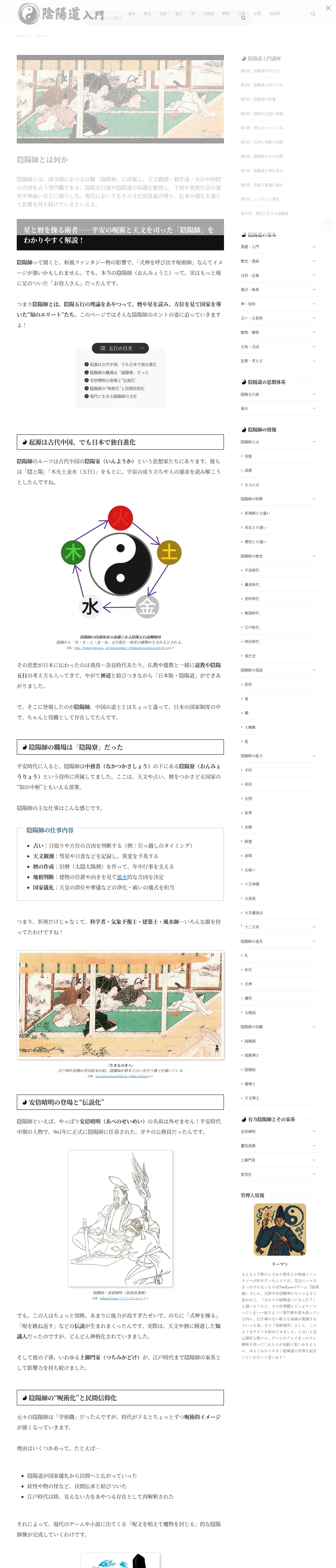
Task: Open the お祓い sidebar link
Action: [x=250, y=870]
